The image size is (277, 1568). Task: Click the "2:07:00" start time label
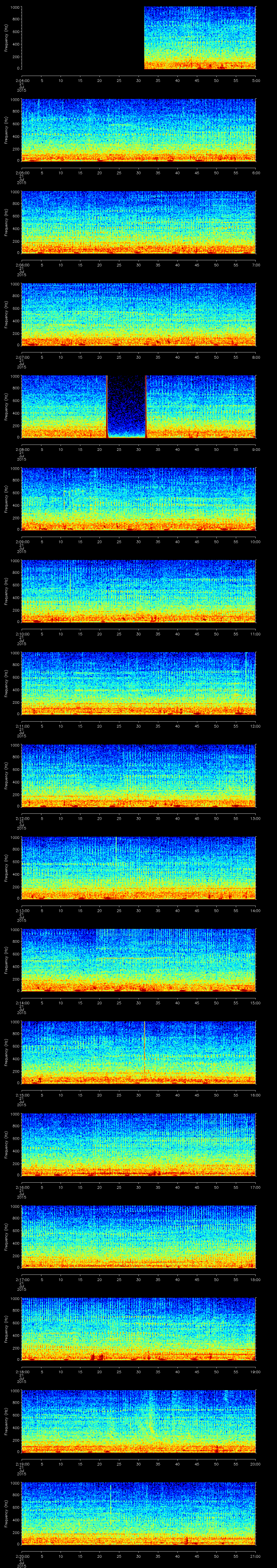pyautogui.click(x=22, y=357)
